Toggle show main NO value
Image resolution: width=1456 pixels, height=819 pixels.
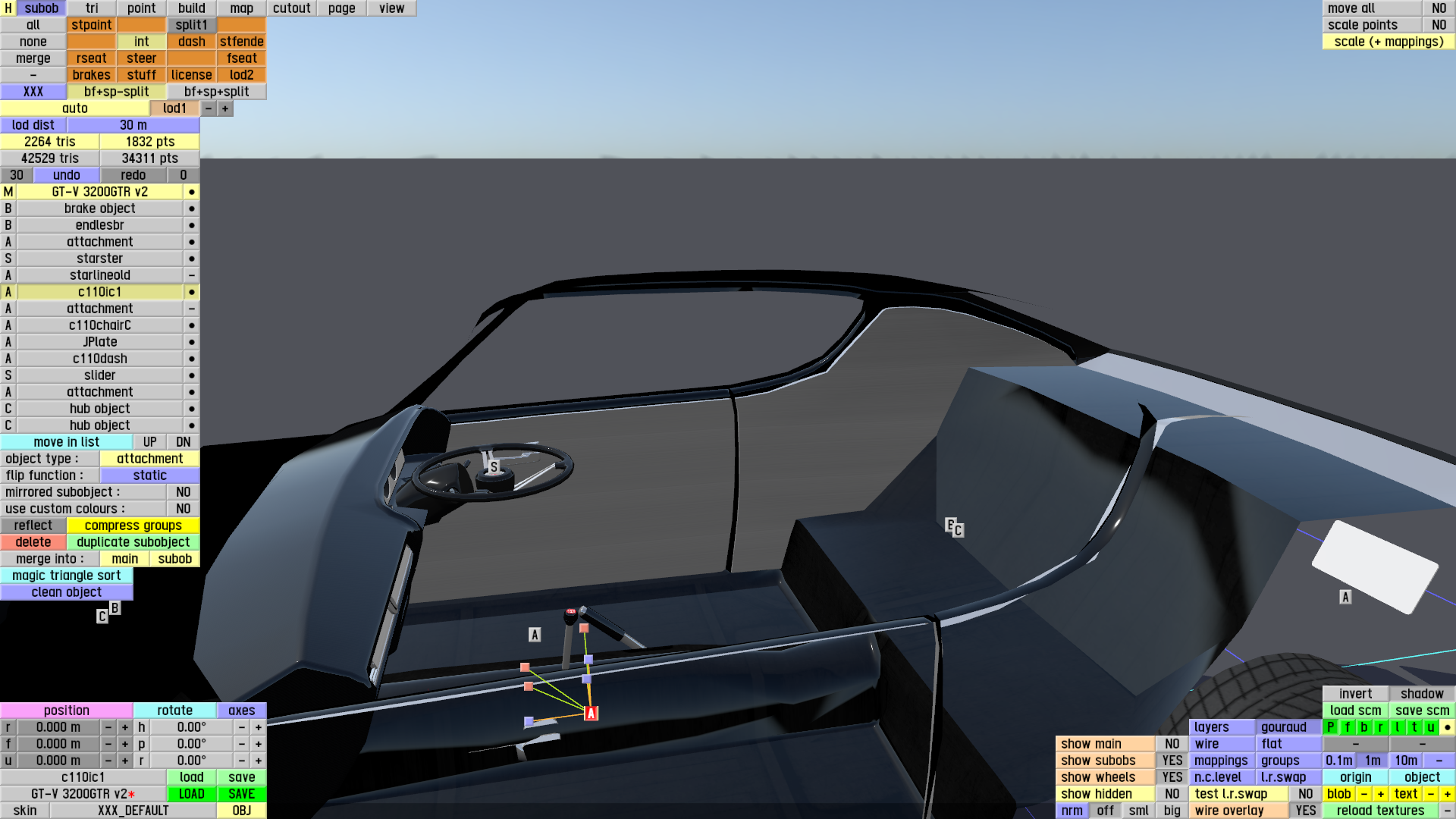click(x=1172, y=744)
